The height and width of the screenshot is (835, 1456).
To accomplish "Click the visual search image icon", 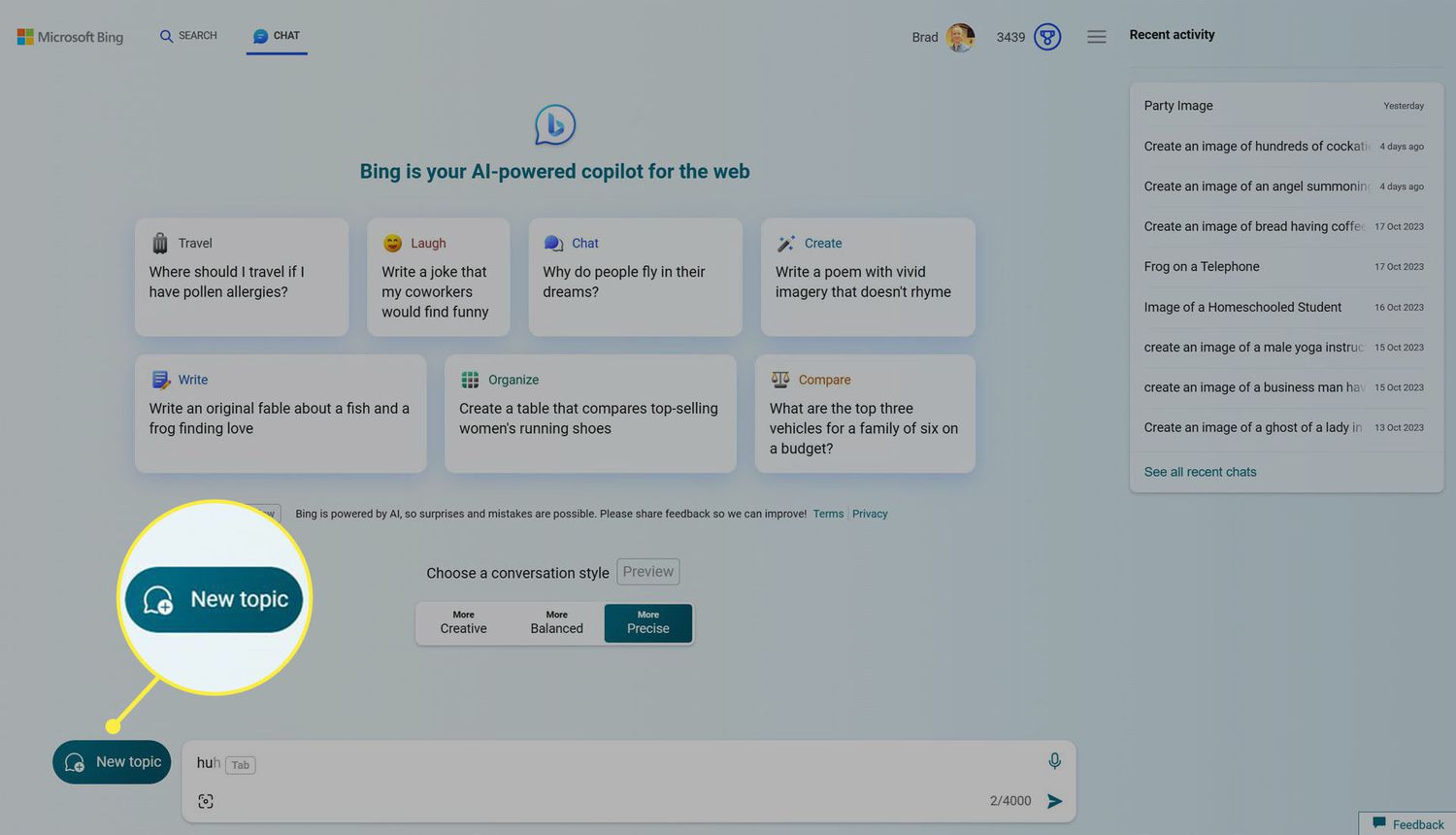I will tap(206, 801).
